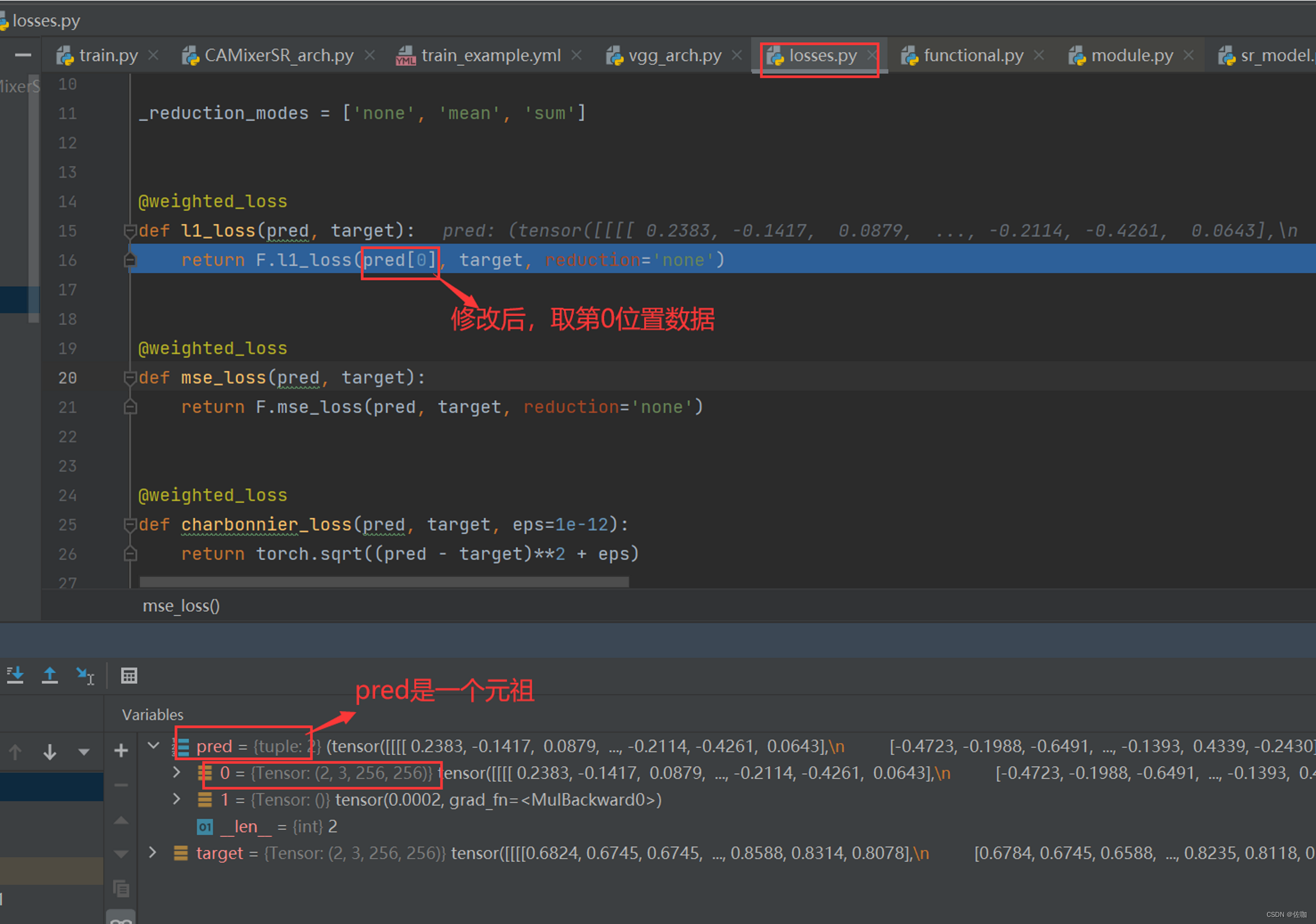This screenshot has width=1316, height=924.
Task: Expand the target Tensor variable
Action: (x=153, y=852)
